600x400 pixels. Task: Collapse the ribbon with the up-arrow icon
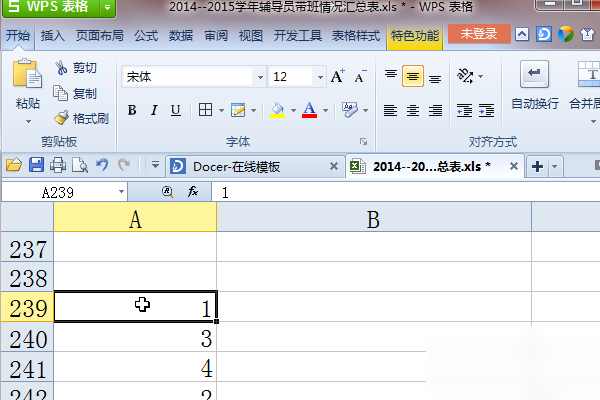[x=522, y=34]
